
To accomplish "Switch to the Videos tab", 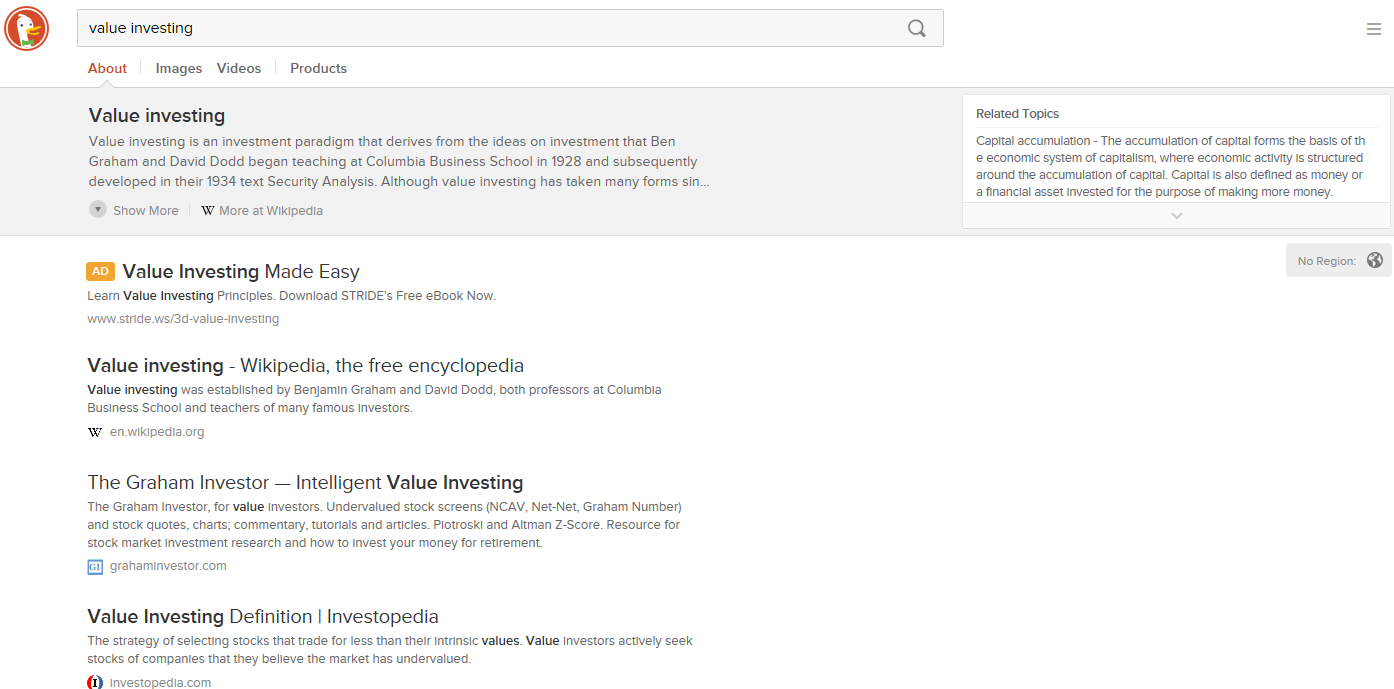I will [x=239, y=68].
